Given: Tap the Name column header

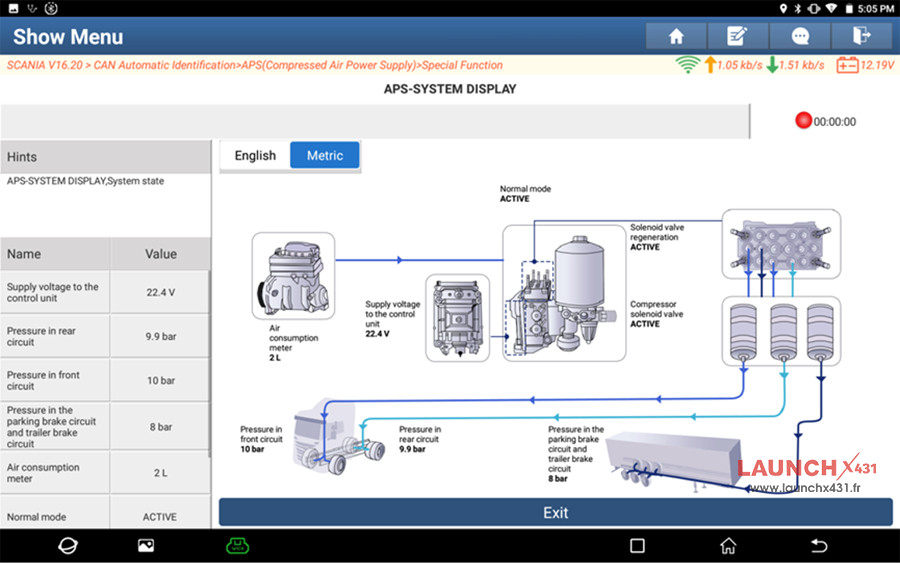Looking at the screenshot, I should (55, 254).
